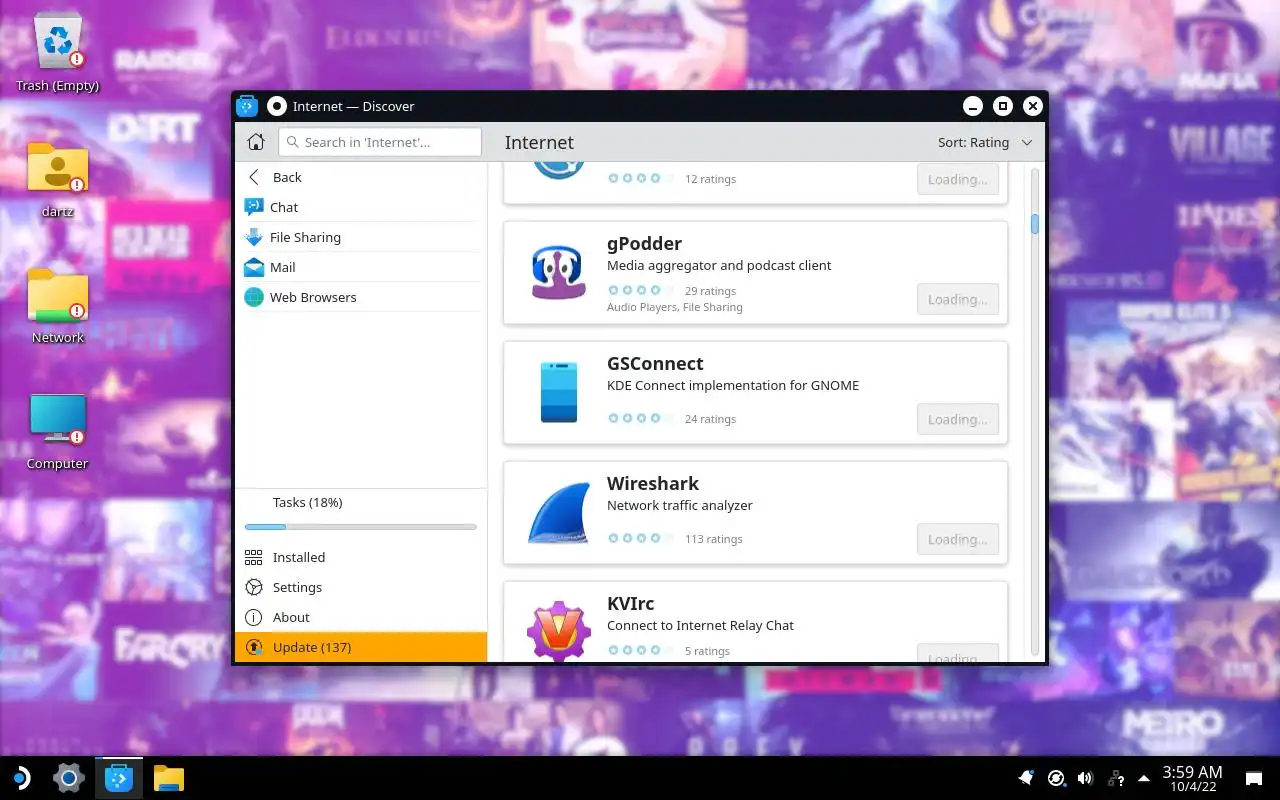
Task: Click the Settings icon in sidebar
Action: click(254, 587)
